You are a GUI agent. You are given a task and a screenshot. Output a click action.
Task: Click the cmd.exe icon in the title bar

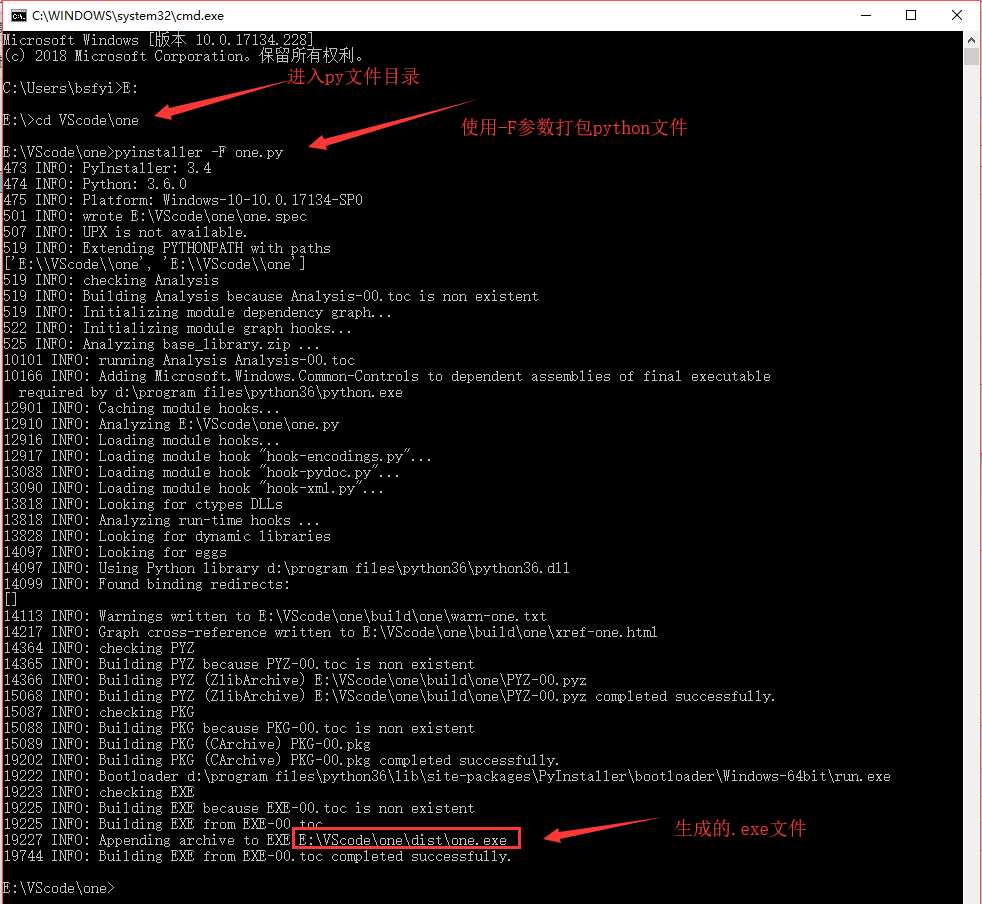coord(18,16)
